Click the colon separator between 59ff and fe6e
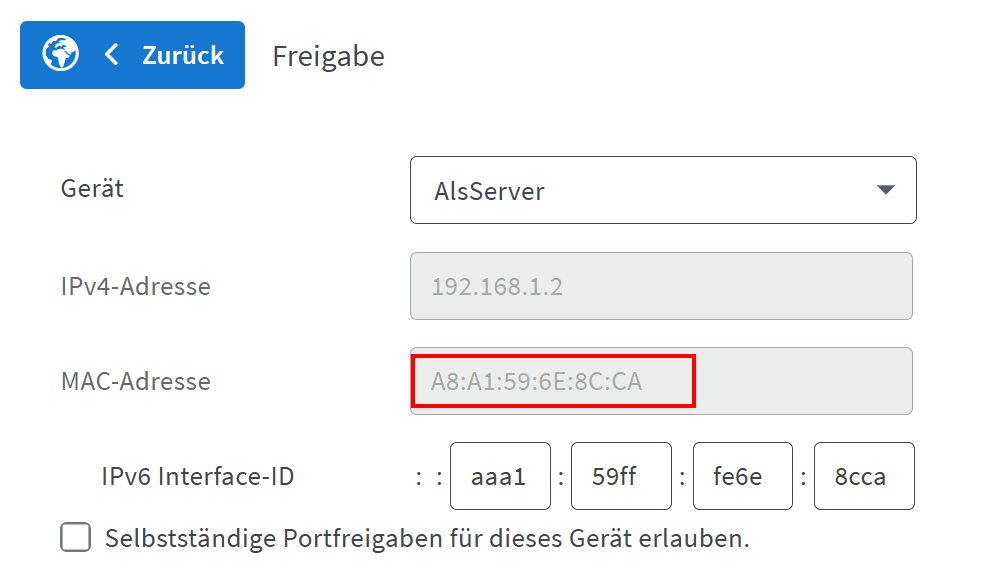985x579 pixels. click(682, 478)
